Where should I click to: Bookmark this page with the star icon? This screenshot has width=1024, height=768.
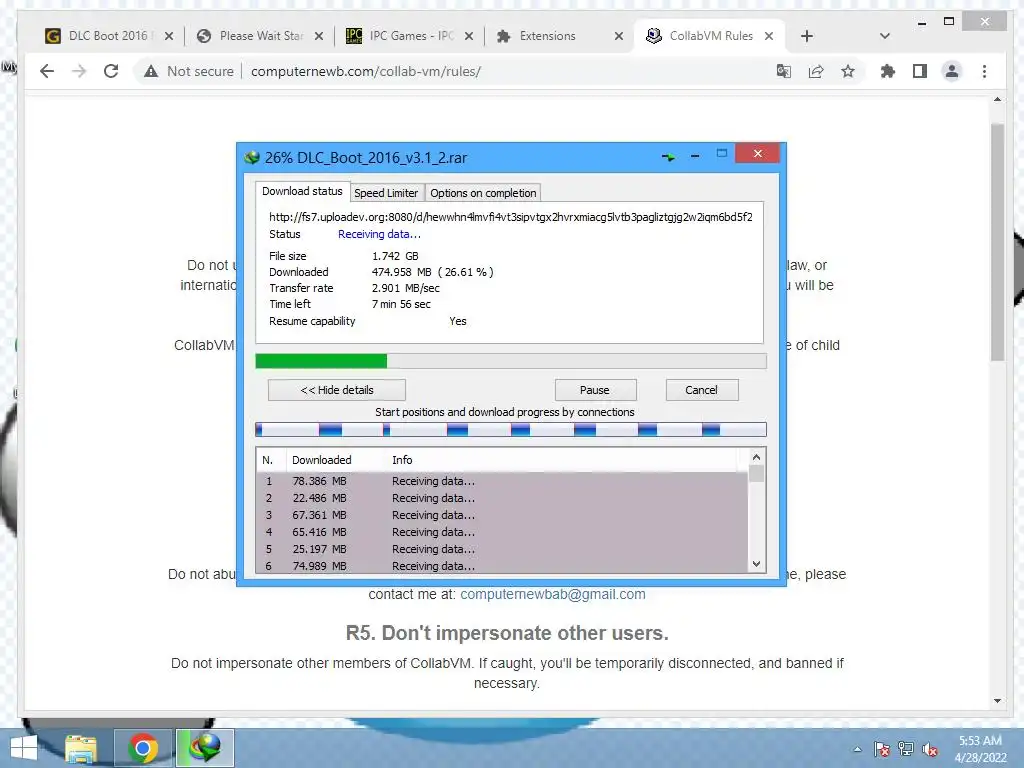(x=848, y=71)
